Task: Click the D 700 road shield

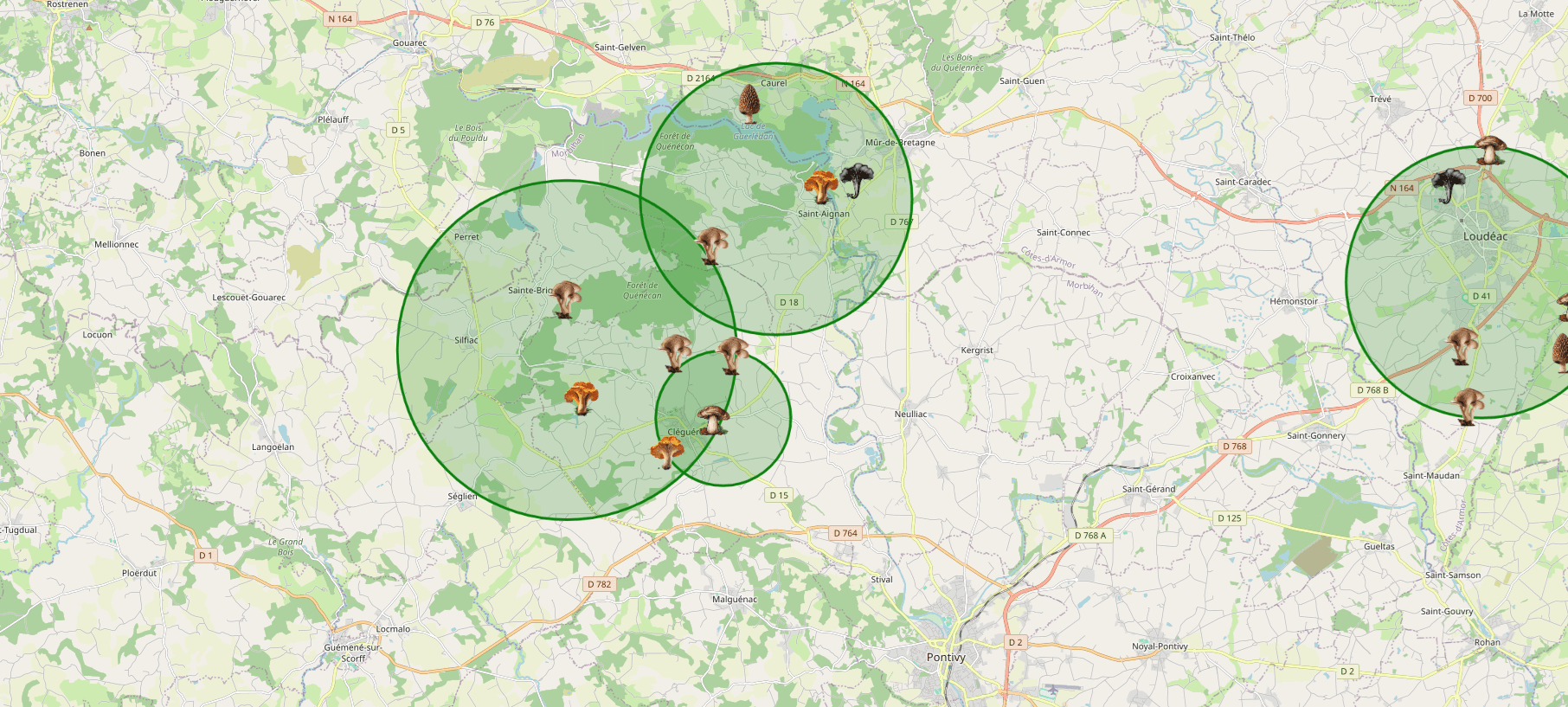Action: [x=1481, y=98]
